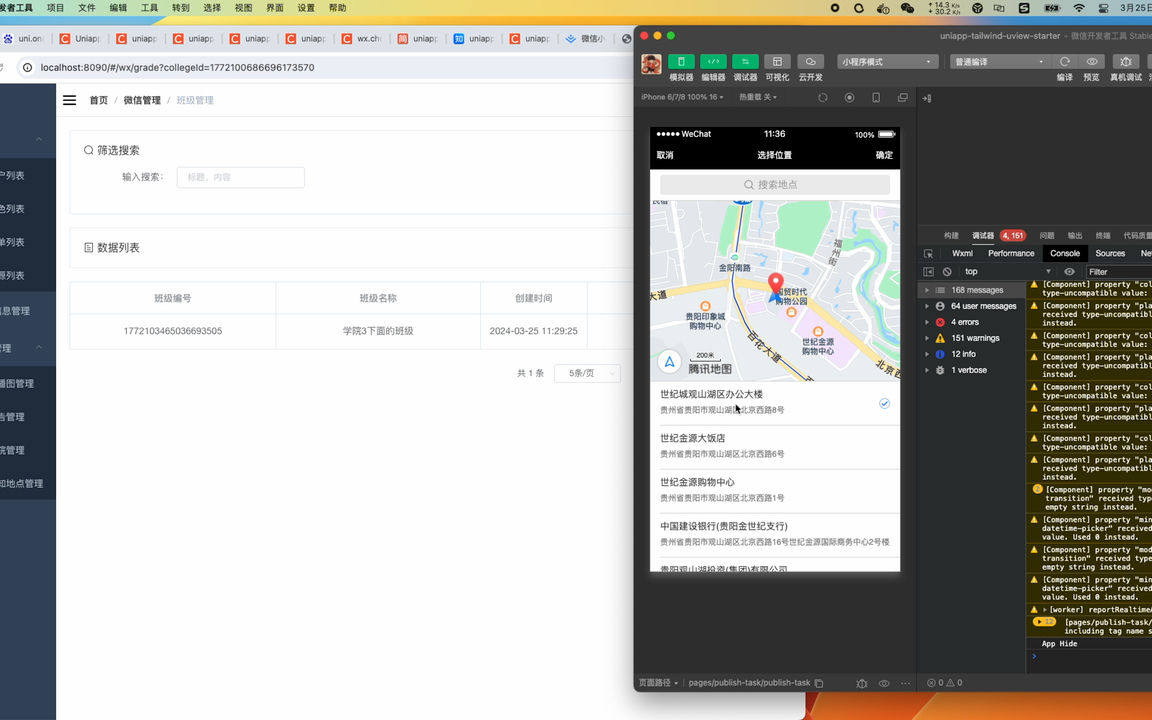Open the 小程序模式 mode dropdown
Screen dimensions: 1152x720
(x=886, y=61)
